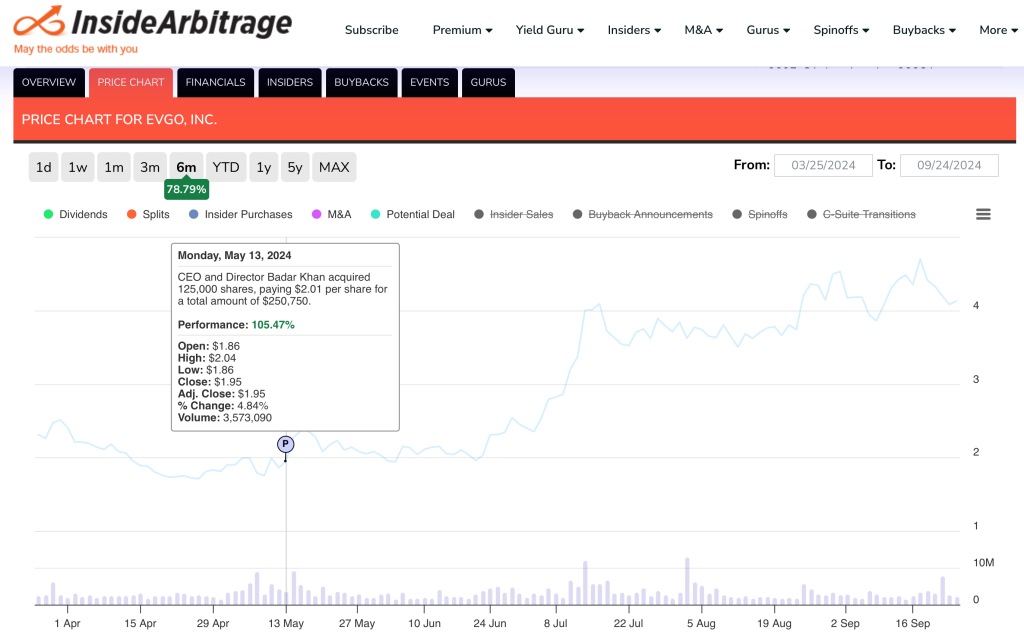The image size is (1024, 636).
Task: Expand the Premium dropdown menu
Action: 462,30
